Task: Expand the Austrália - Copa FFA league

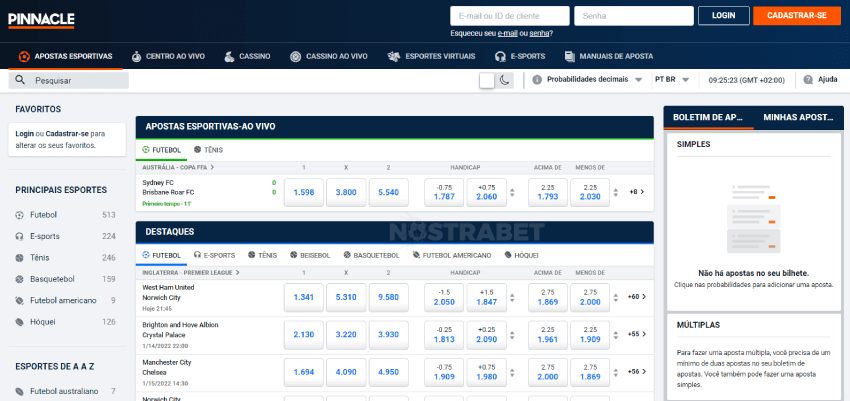Action: 178,167
